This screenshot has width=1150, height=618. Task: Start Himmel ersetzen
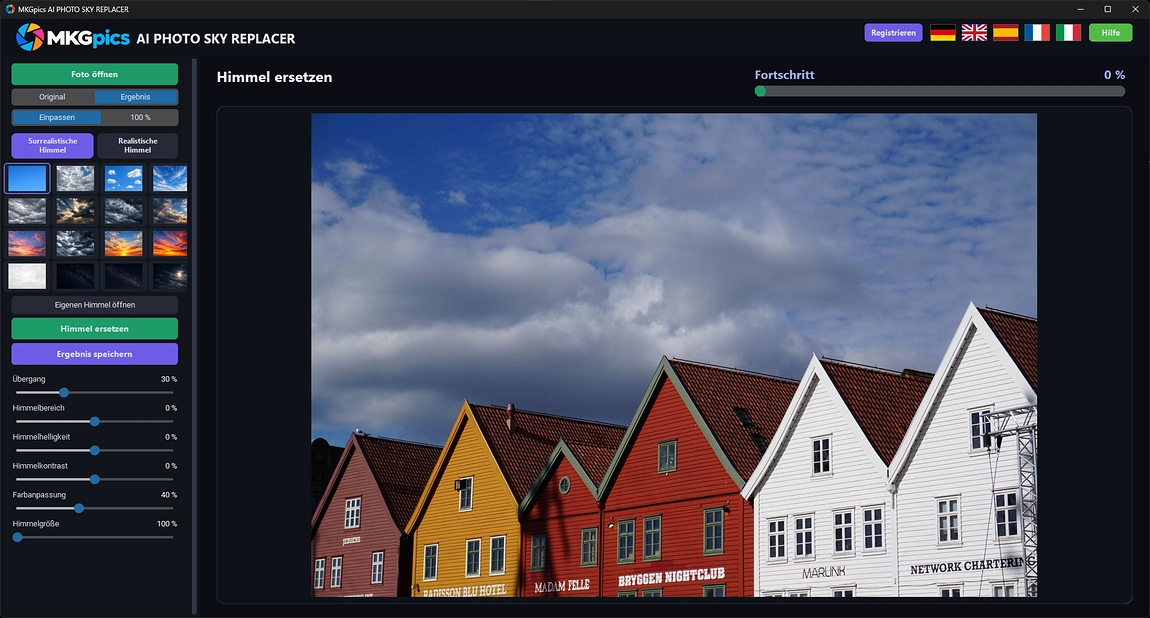(x=95, y=328)
